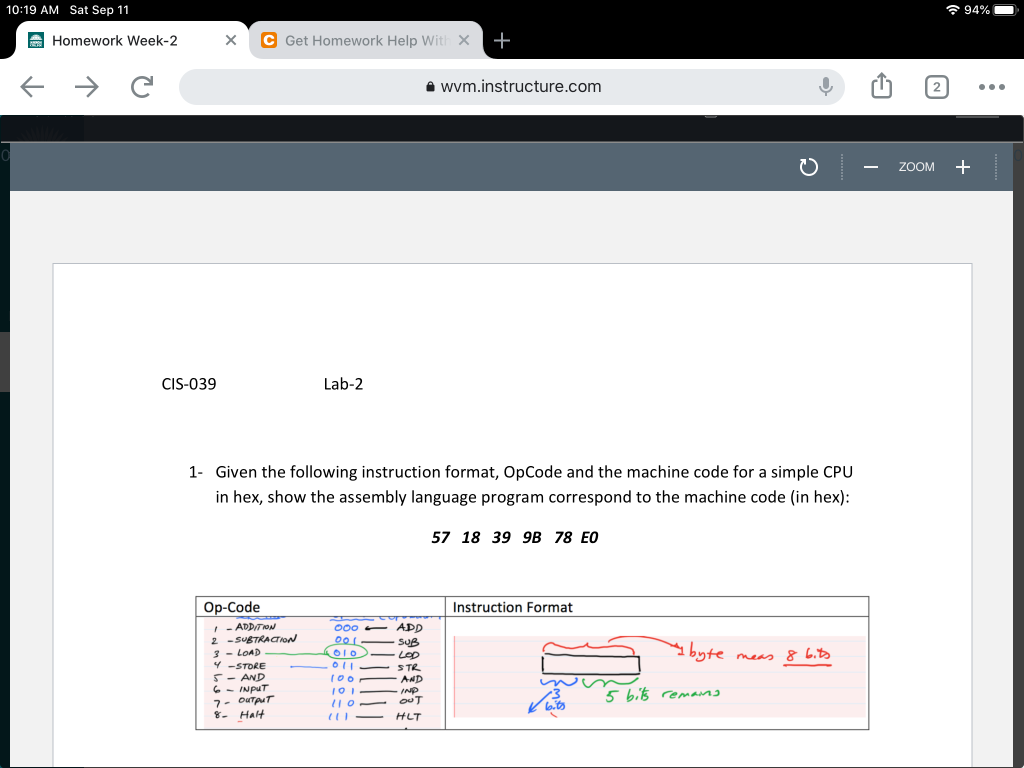This screenshot has width=1024, height=768.
Task: Tap the 10:19 AM clock
Action: click(x=33, y=10)
